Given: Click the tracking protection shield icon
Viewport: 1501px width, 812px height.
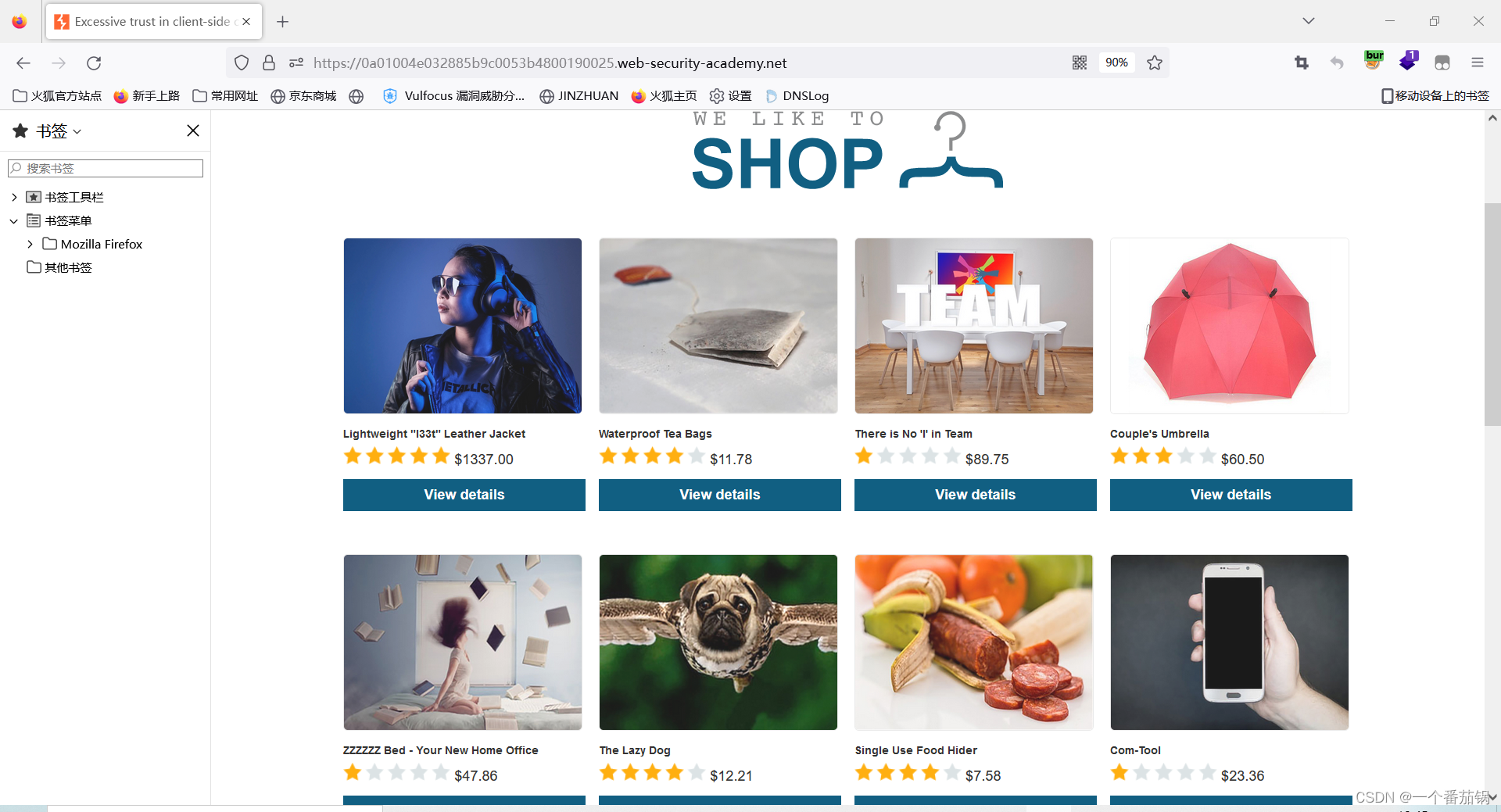Looking at the screenshot, I should [242, 63].
